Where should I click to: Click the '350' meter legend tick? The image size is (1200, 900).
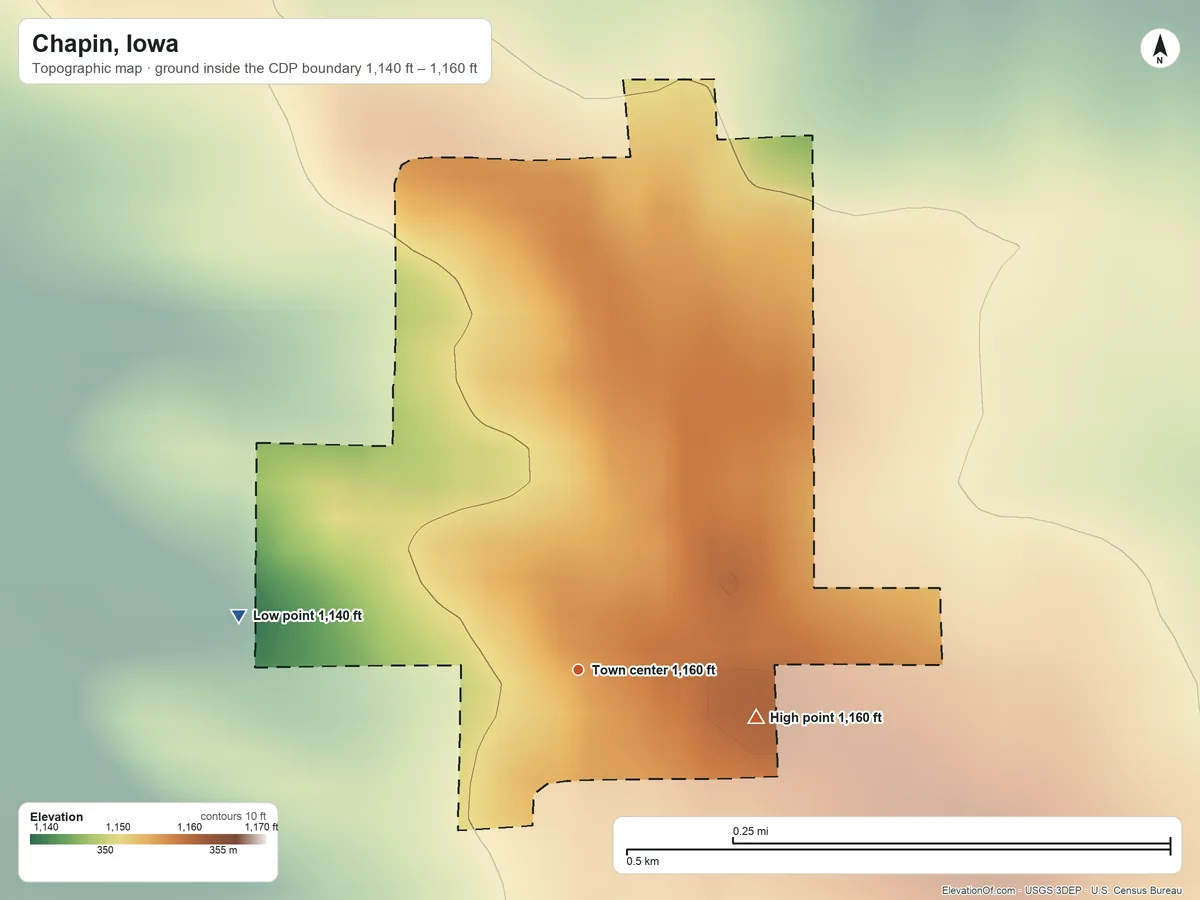(x=105, y=851)
